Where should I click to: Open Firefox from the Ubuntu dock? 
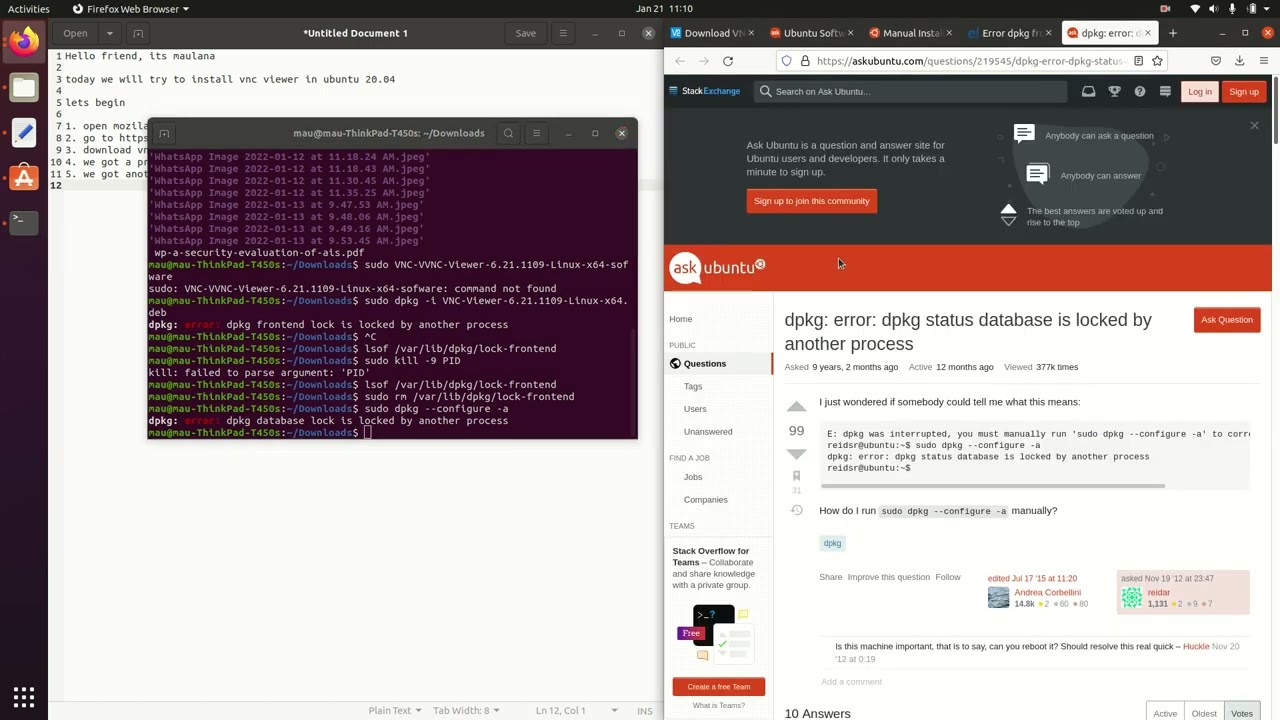pos(24,41)
